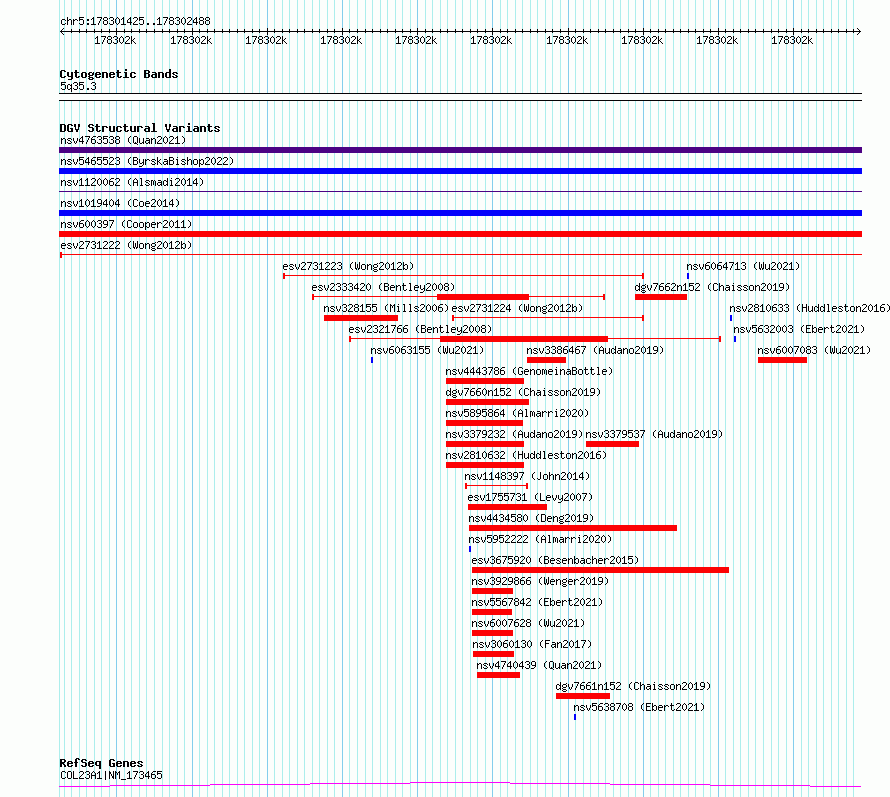Screen dimensions: 890x797
Task: Open the esv2731224 (Wong2012b) variant
Action: (518, 308)
